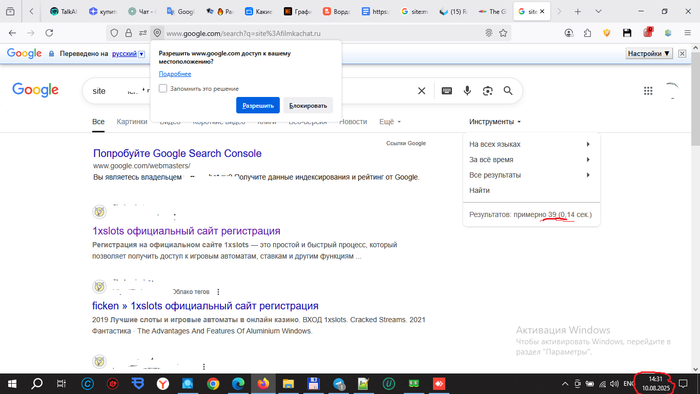Open the Ещё more search types dropdown

pos(390,122)
